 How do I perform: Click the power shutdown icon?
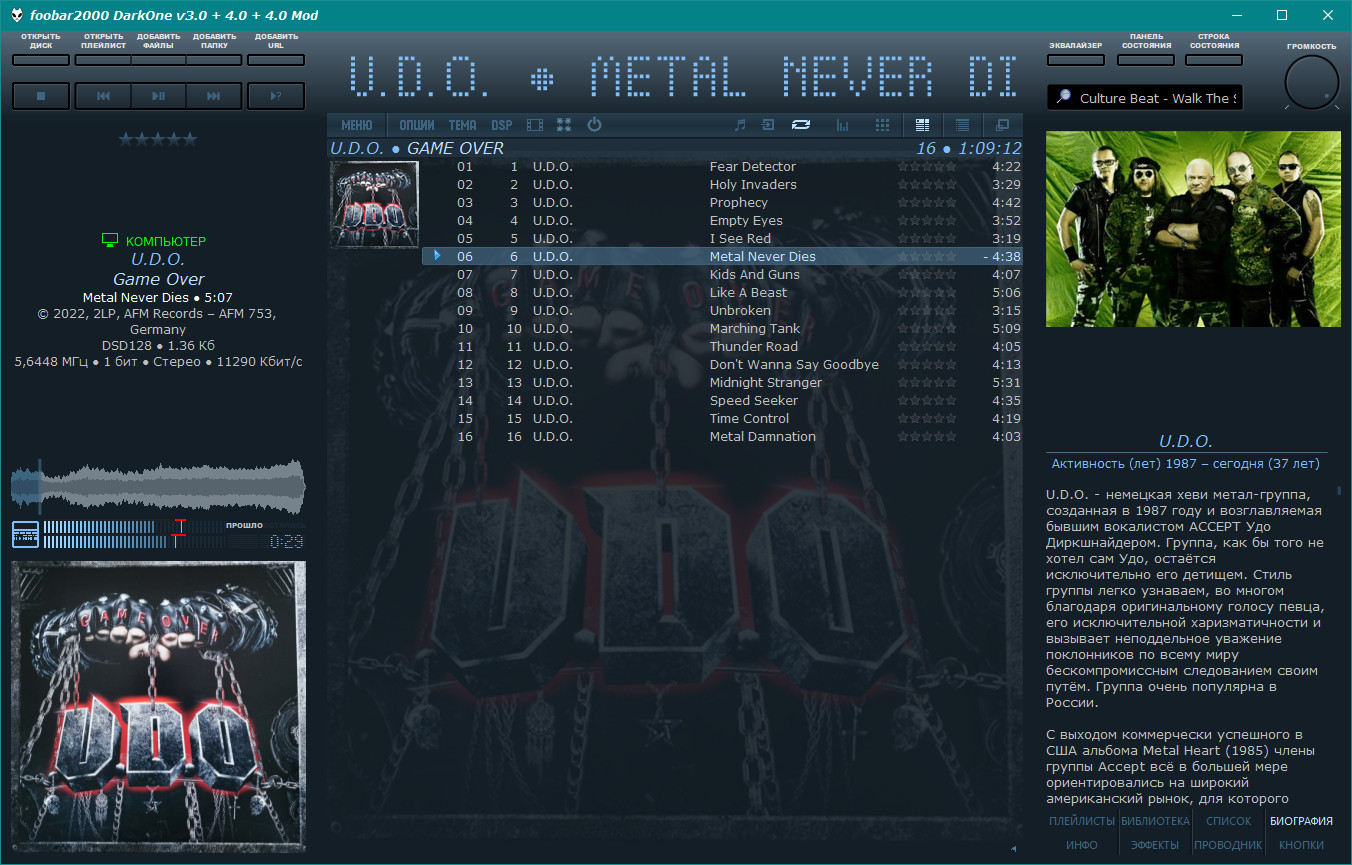[594, 125]
